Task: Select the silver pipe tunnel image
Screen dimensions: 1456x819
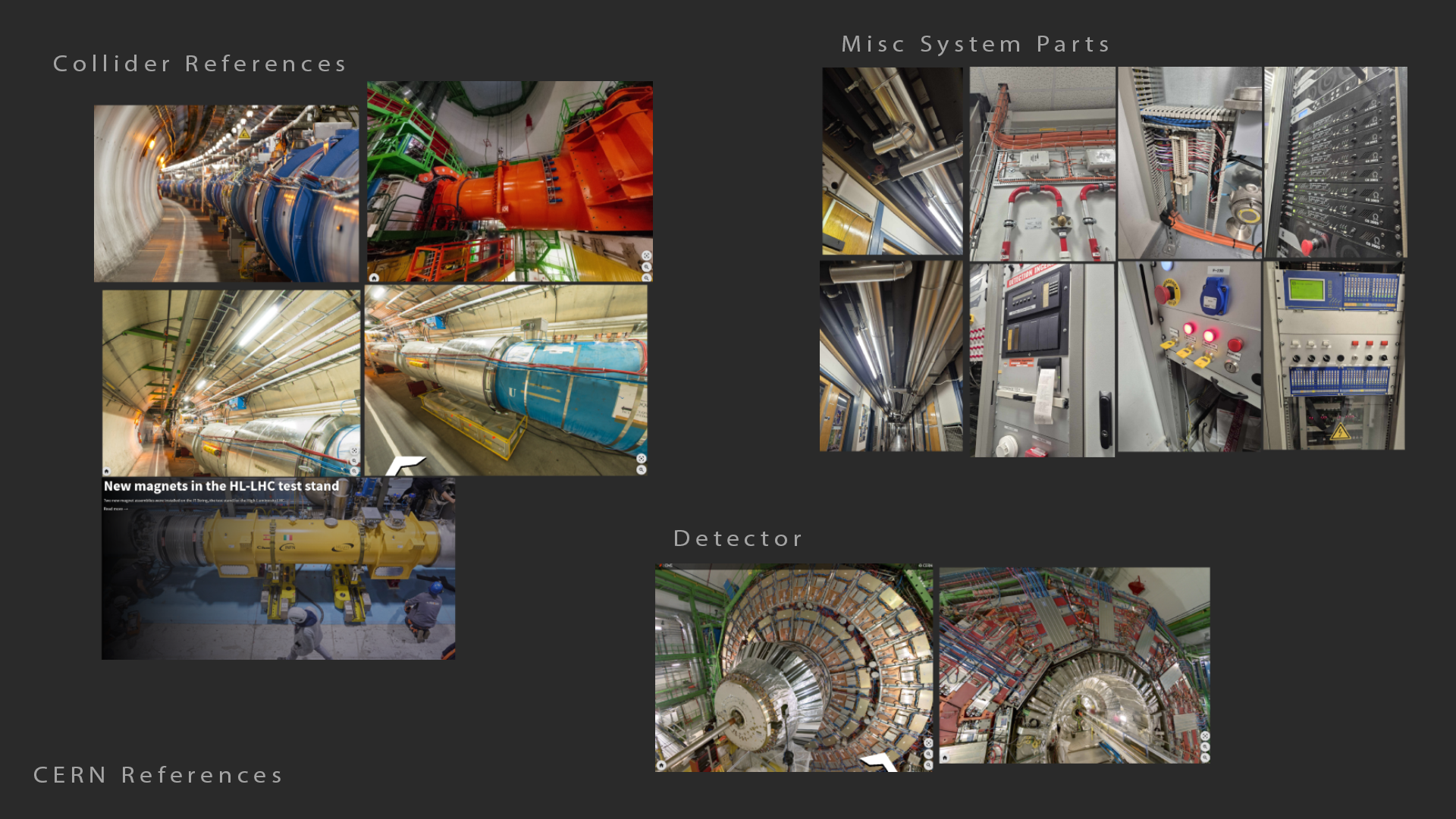Action: [231, 383]
